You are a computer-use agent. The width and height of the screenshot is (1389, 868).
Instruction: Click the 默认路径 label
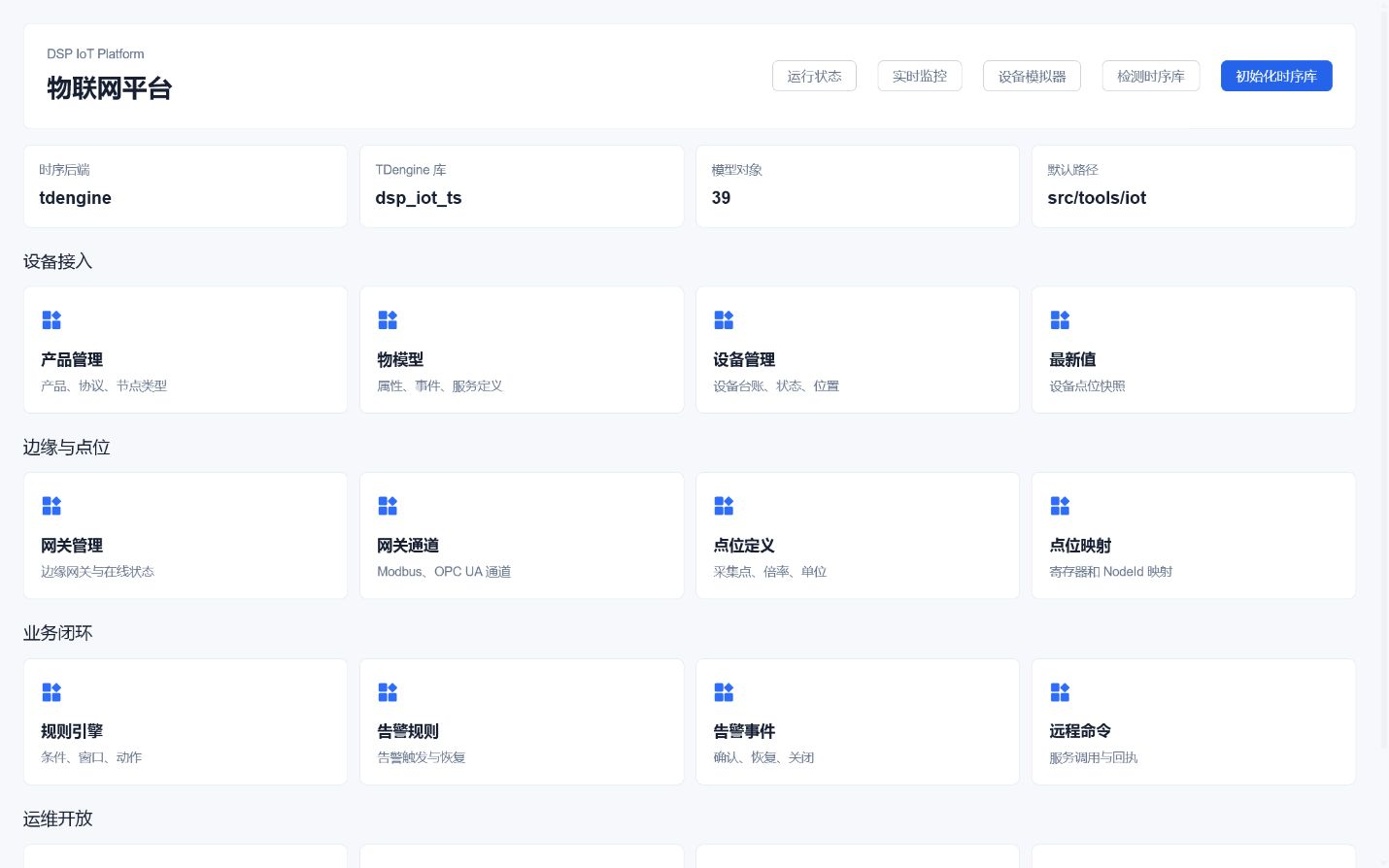pyautogui.click(x=1072, y=170)
